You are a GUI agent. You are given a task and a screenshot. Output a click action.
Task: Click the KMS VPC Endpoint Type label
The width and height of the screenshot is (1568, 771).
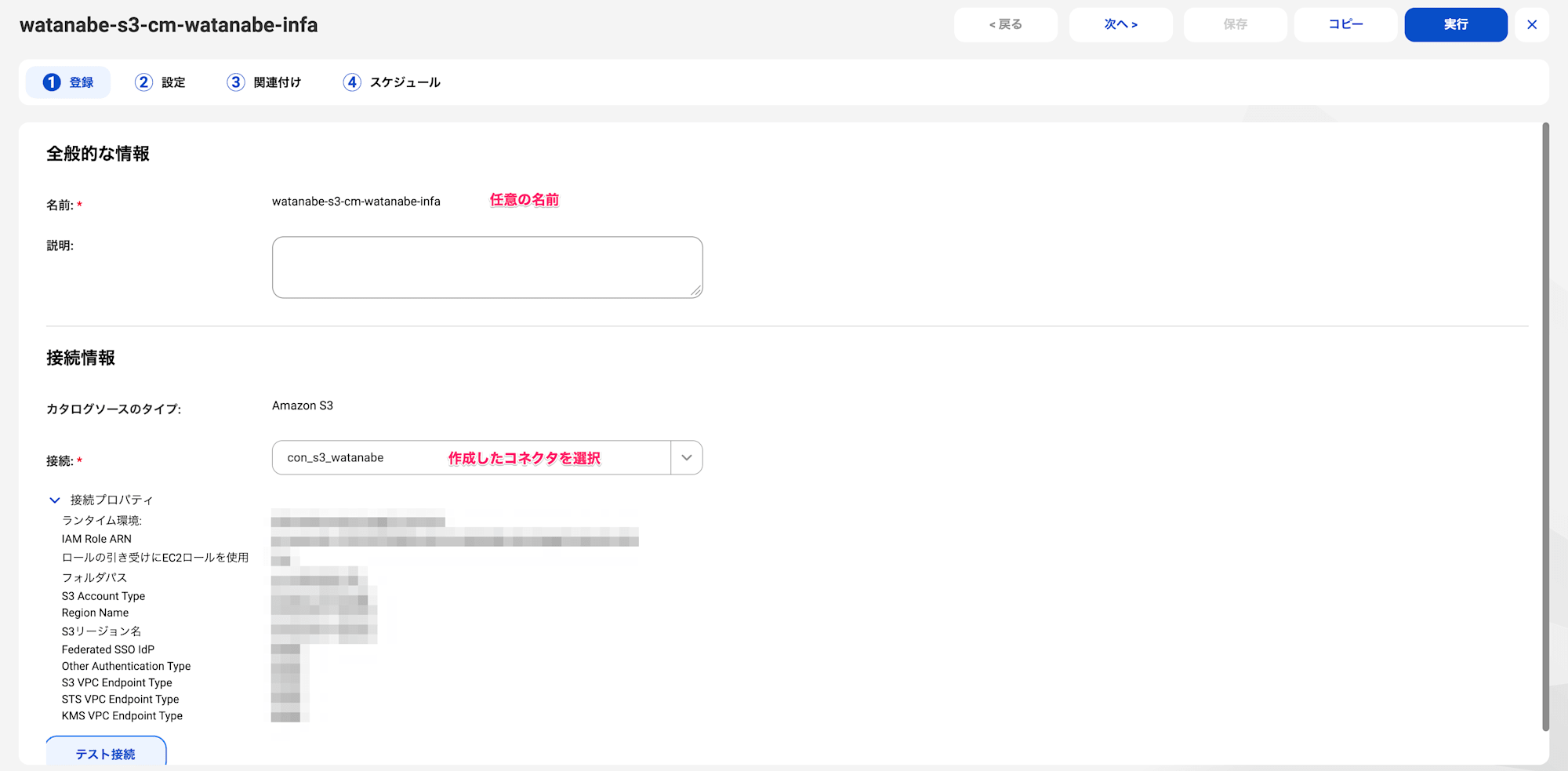[x=122, y=715]
